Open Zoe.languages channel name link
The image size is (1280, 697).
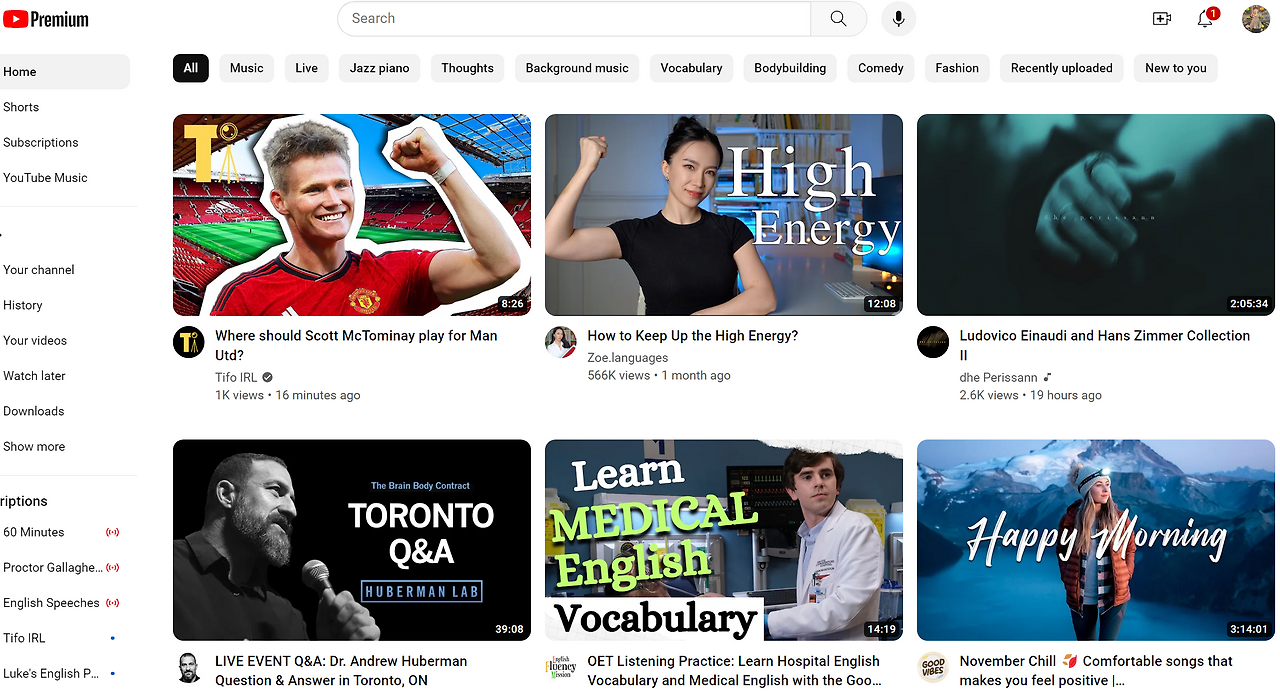tap(628, 358)
